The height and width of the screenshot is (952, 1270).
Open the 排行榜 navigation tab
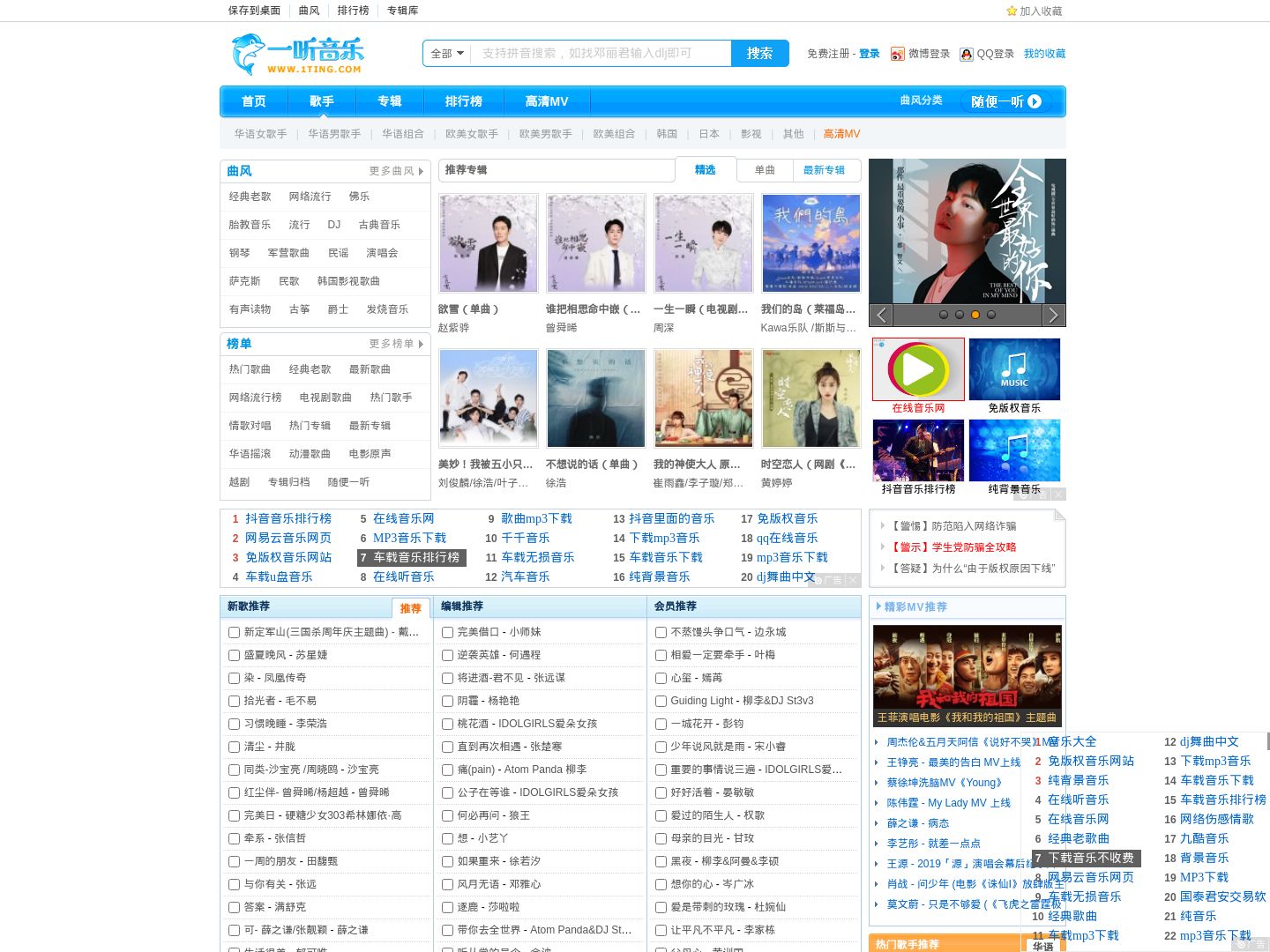[464, 101]
